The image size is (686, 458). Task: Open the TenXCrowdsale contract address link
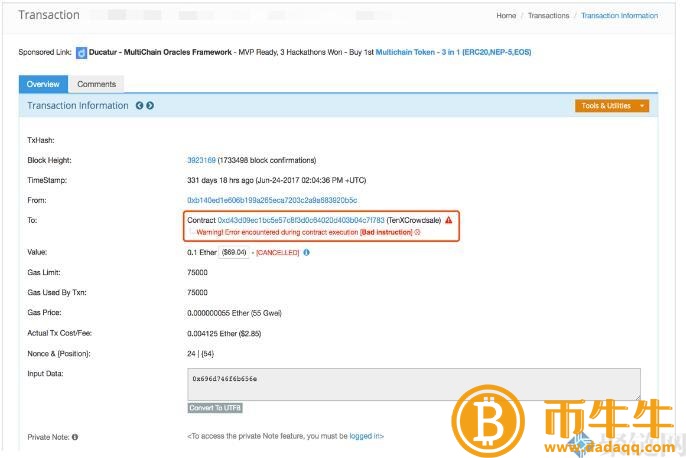301,220
